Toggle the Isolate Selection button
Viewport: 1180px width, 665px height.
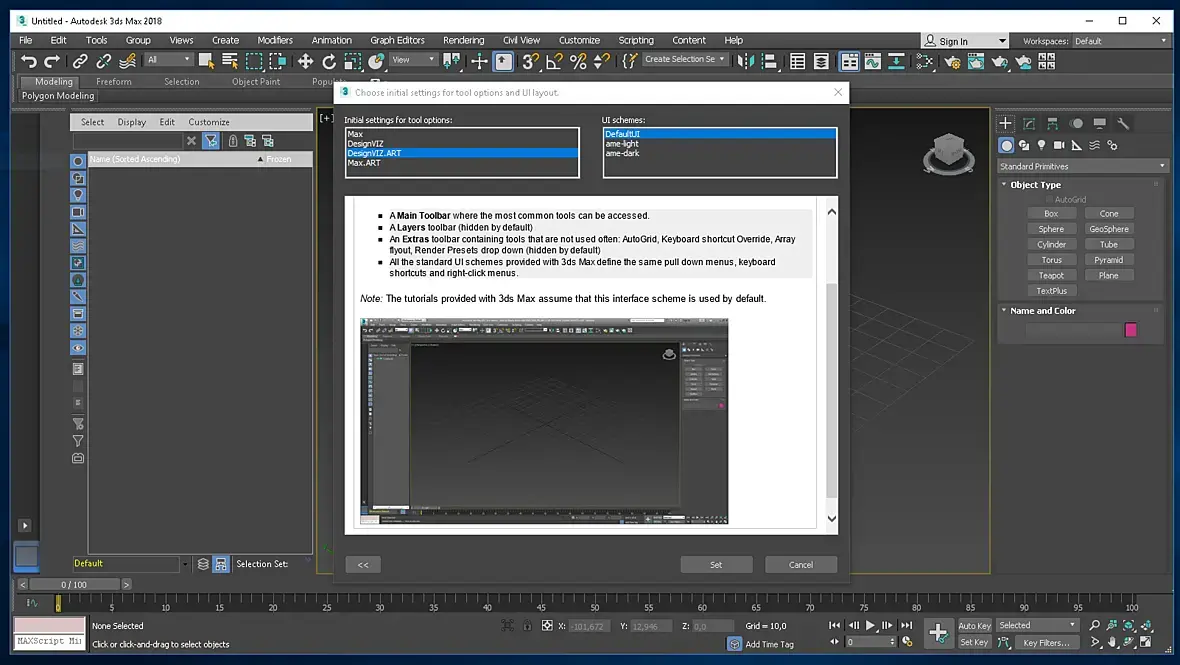[508, 626]
